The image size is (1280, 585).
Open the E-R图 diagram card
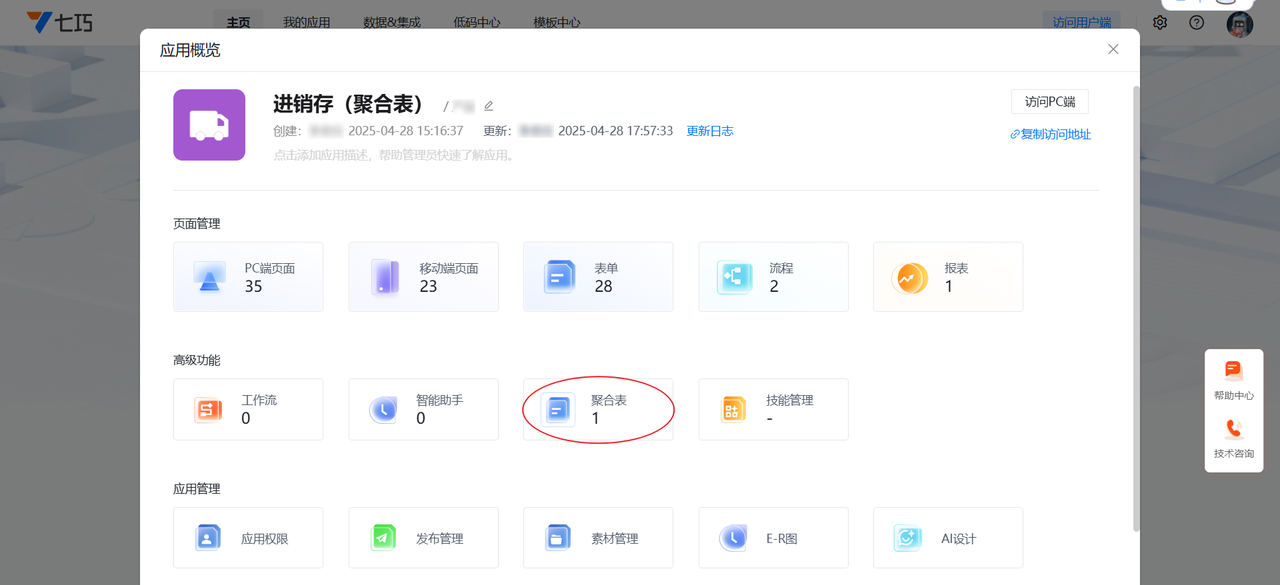pyautogui.click(x=773, y=538)
